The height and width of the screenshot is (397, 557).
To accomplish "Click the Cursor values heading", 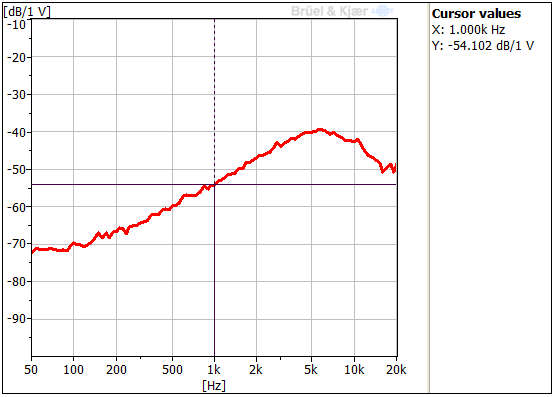I will point(476,13).
